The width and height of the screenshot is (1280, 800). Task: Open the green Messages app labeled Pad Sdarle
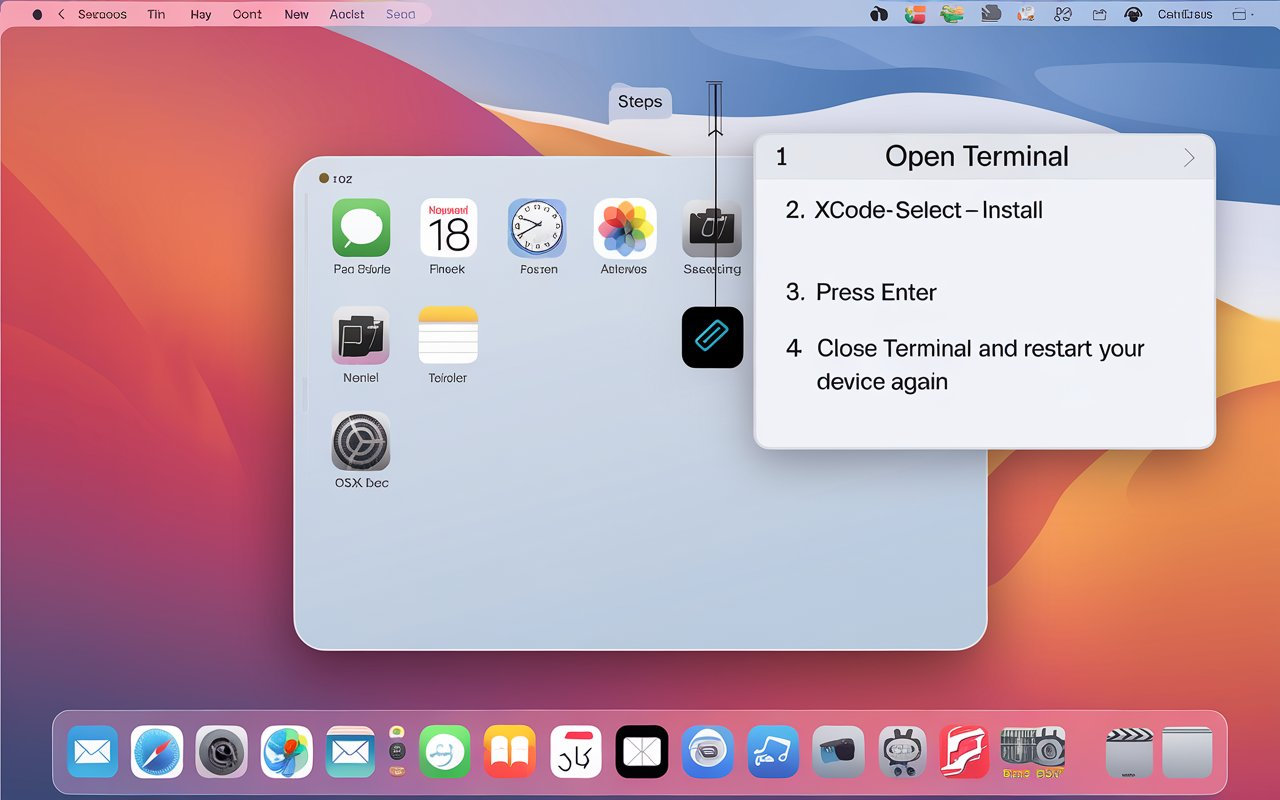click(361, 228)
